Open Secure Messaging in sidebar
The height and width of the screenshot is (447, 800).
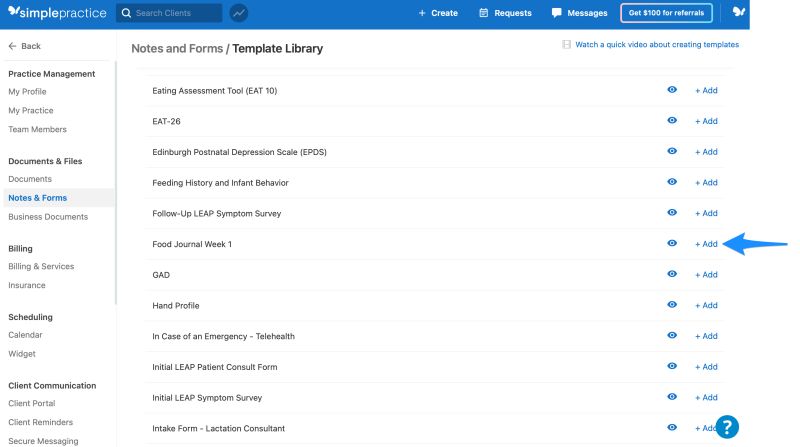point(43,441)
